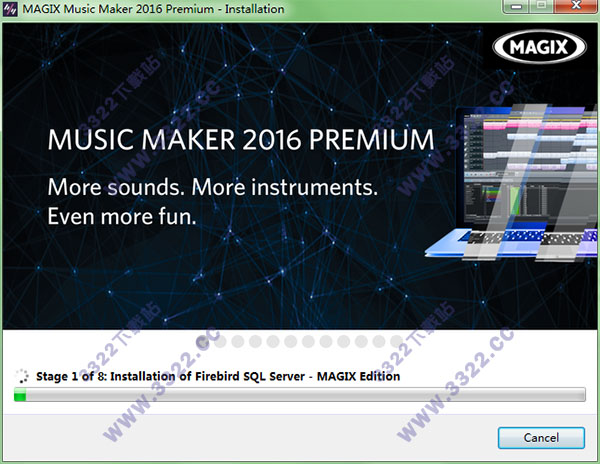
Task: Click the MUSIC MAKER 2016 PREMIUM heading
Action: tap(241, 140)
